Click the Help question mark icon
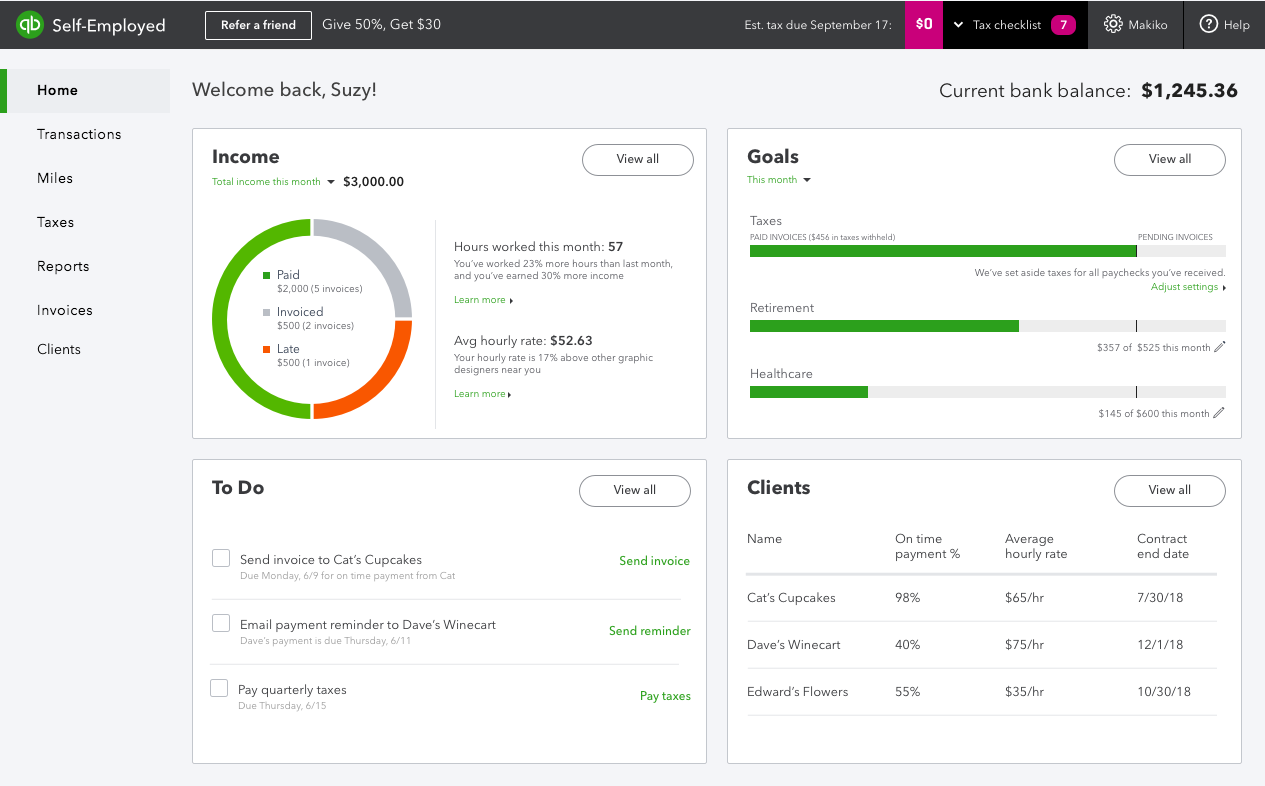 [x=1208, y=25]
